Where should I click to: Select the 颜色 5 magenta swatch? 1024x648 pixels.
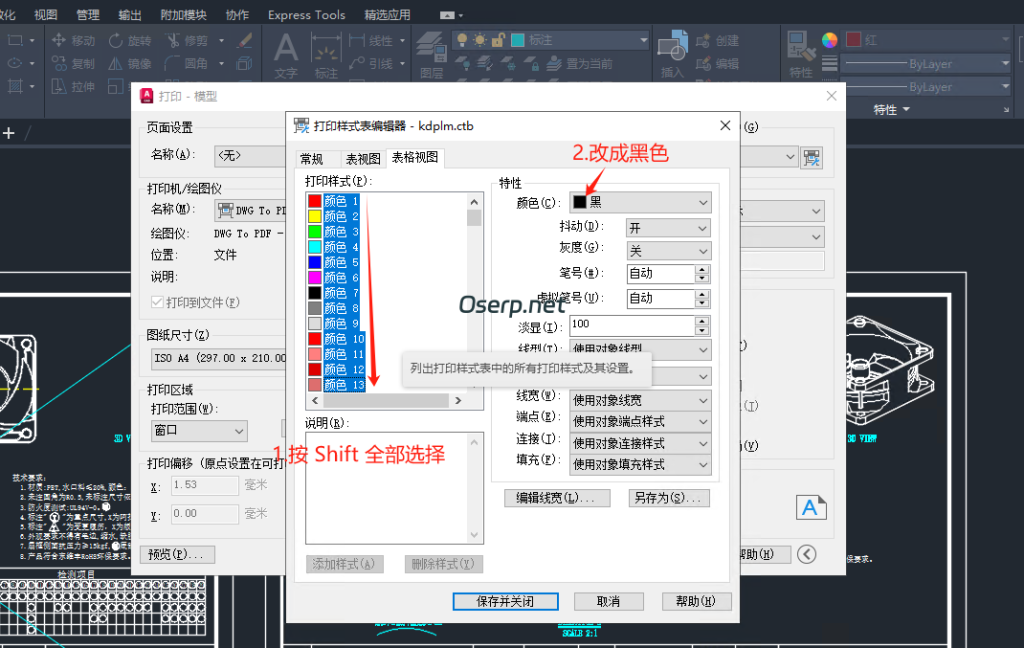point(315,260)
